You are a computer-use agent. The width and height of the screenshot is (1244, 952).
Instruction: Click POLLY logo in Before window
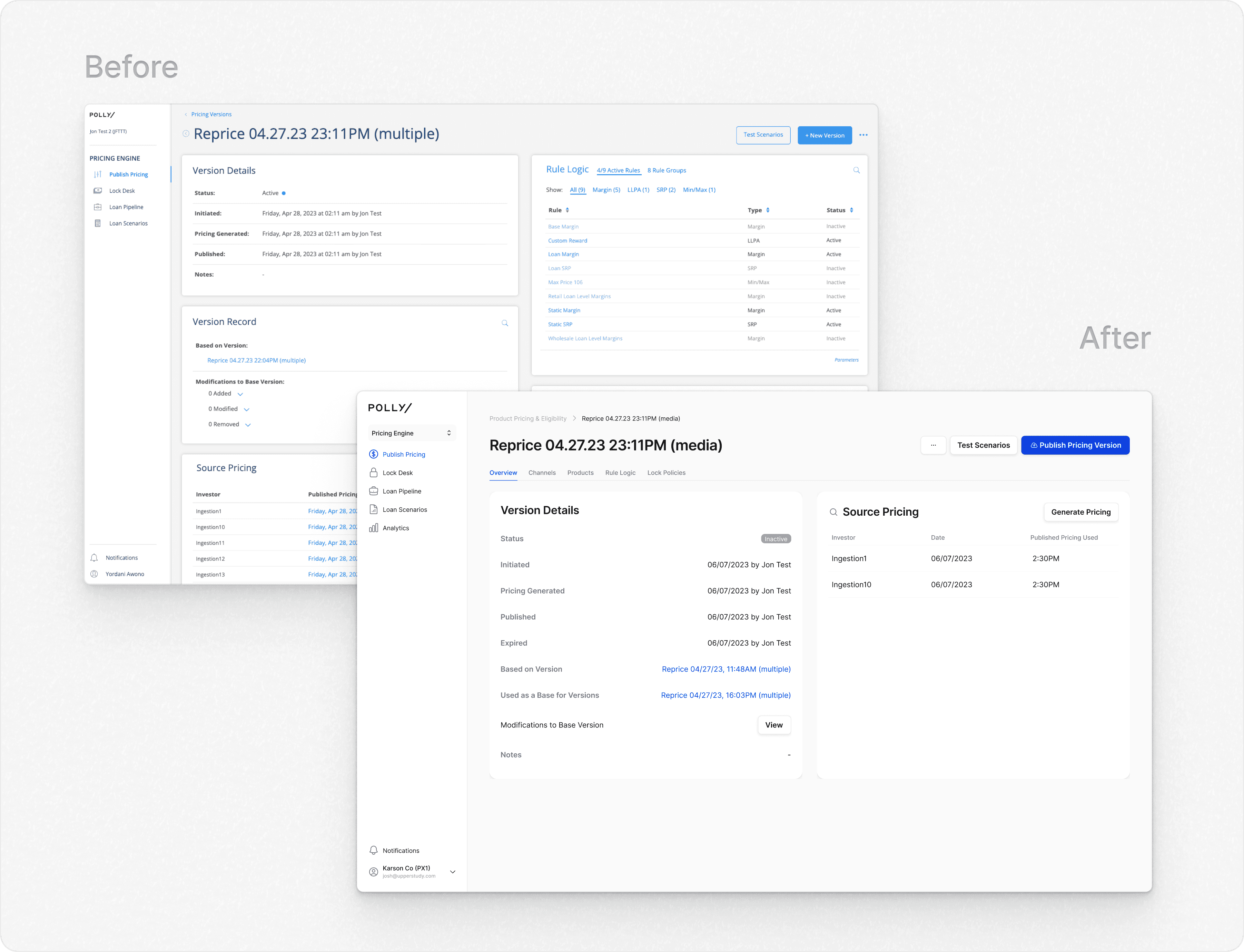102,115
